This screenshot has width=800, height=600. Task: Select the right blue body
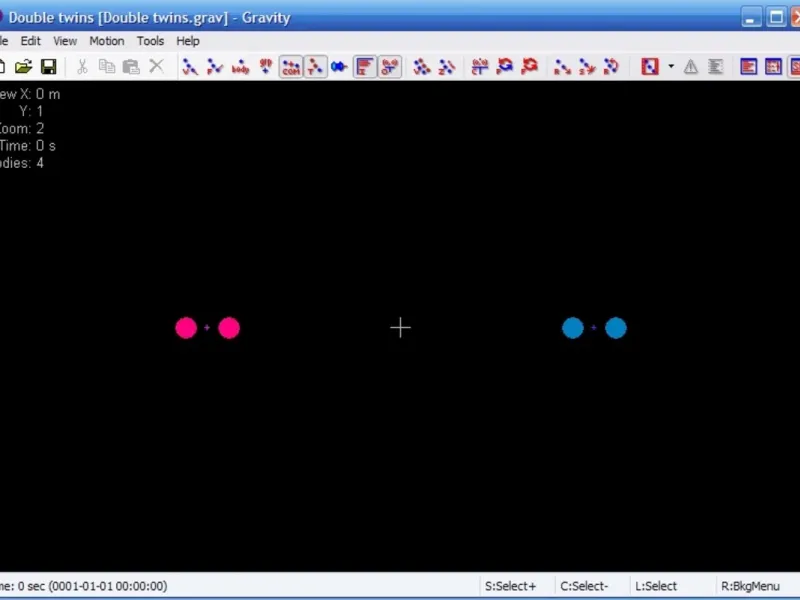coord(616,328)
